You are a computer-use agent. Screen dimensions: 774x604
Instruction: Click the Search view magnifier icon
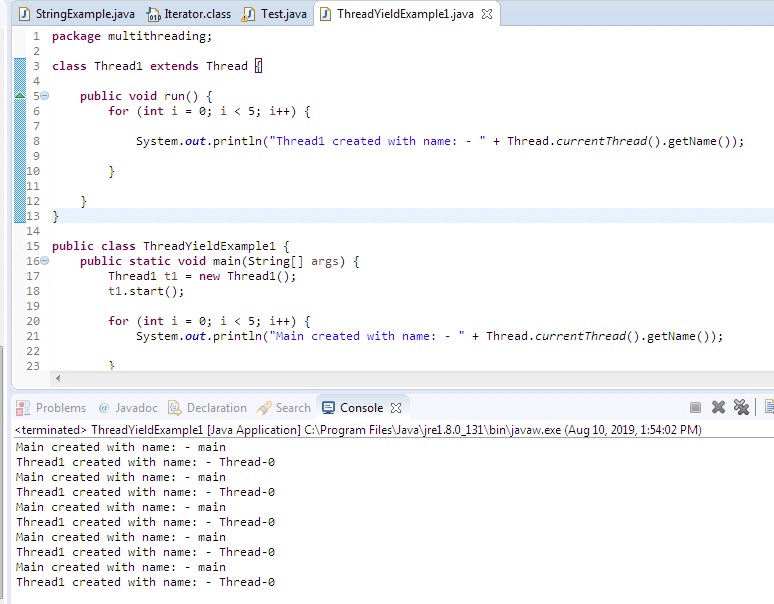coord(264,408)
